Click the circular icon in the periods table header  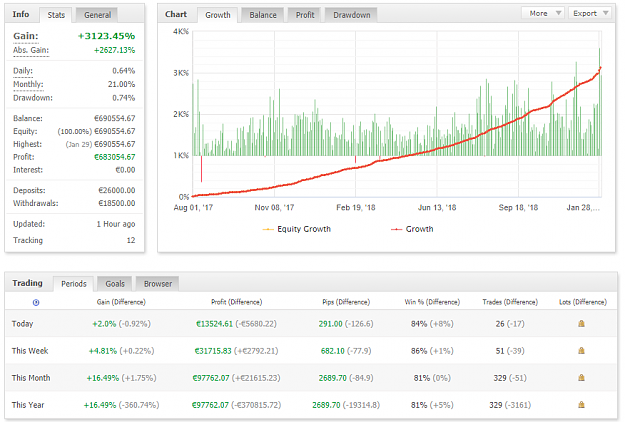[36, 302]
